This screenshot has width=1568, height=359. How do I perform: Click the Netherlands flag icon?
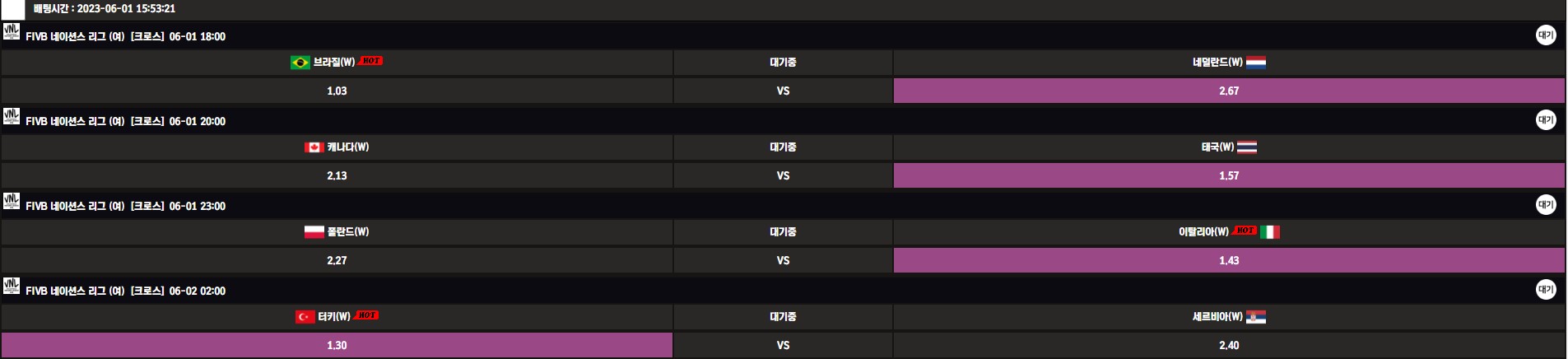1255,63
